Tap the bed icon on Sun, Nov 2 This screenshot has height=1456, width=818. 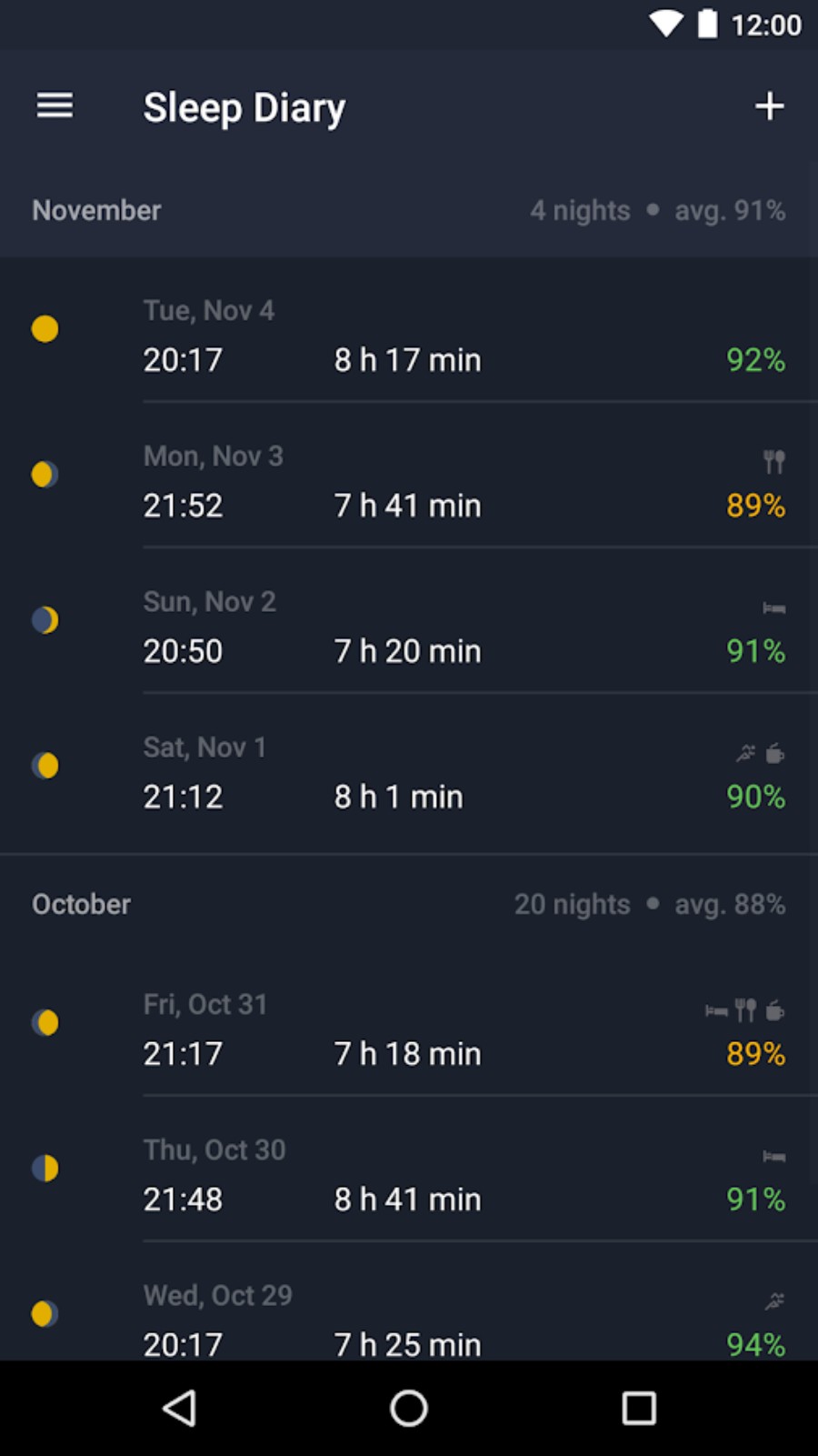[x=773, y=608]
